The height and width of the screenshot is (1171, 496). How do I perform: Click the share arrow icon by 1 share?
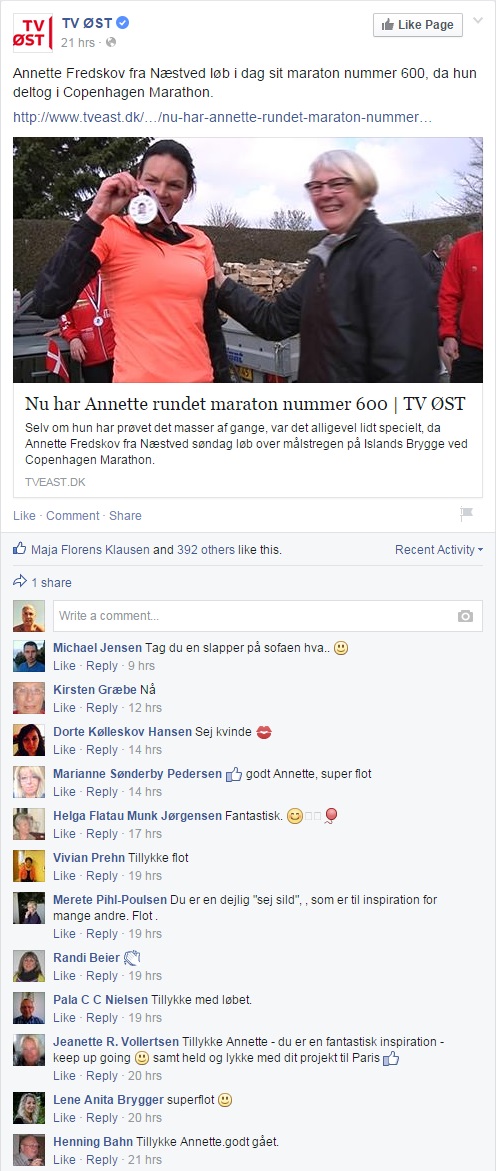pyautogui.click(x=20, y=581)
